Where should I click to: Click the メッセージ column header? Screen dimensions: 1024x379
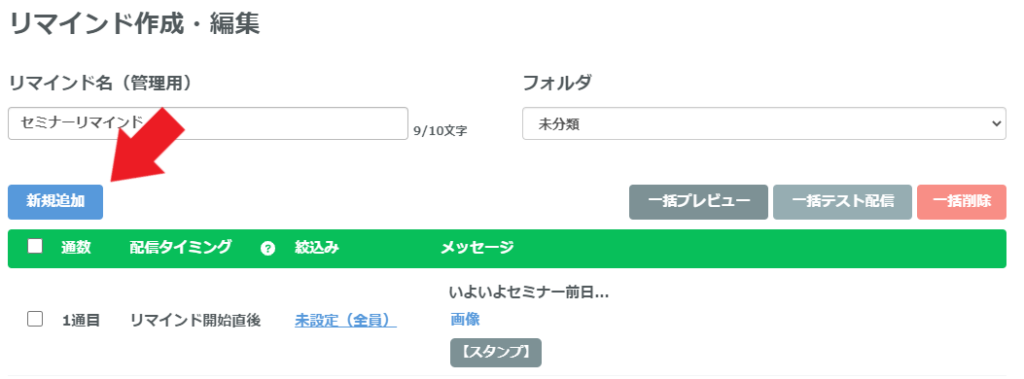[x=477, y=248]
